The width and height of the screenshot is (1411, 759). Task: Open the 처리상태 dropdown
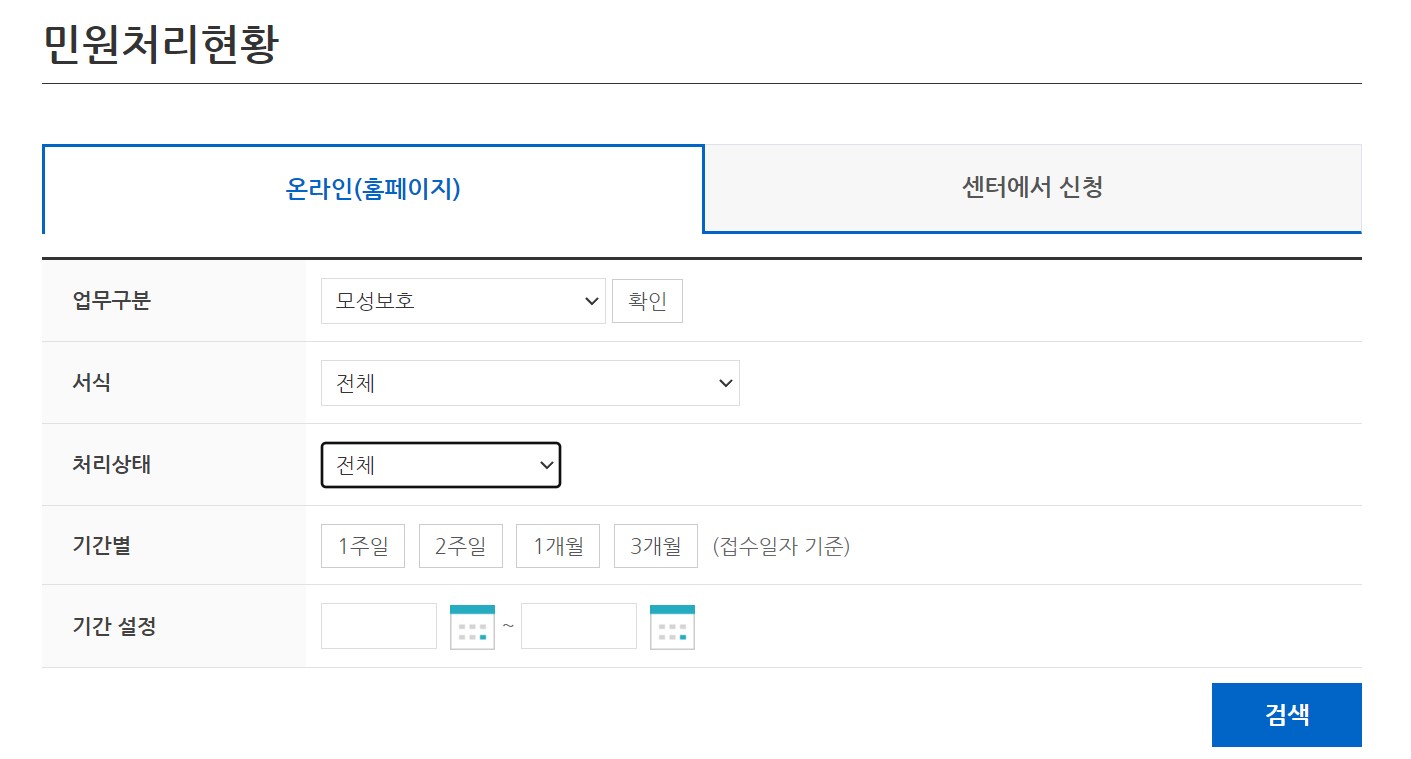[440, 464]
